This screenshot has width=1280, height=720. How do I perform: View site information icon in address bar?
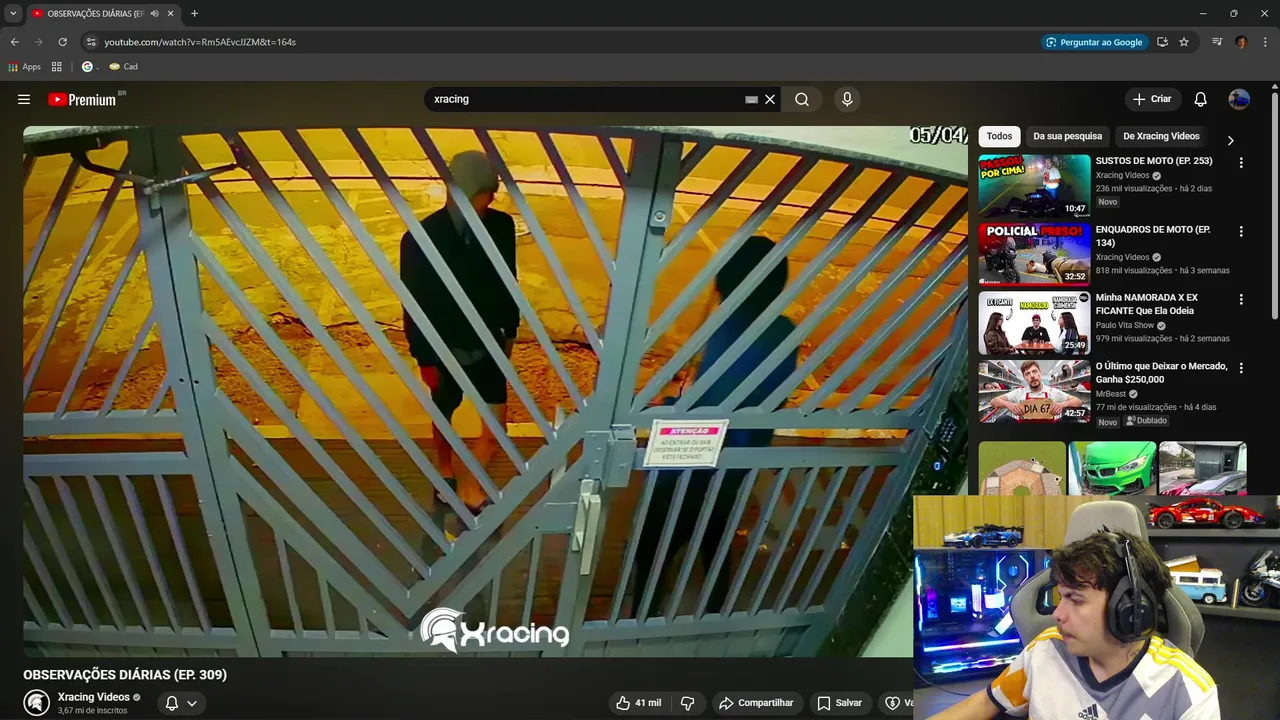tap(90, 42)
